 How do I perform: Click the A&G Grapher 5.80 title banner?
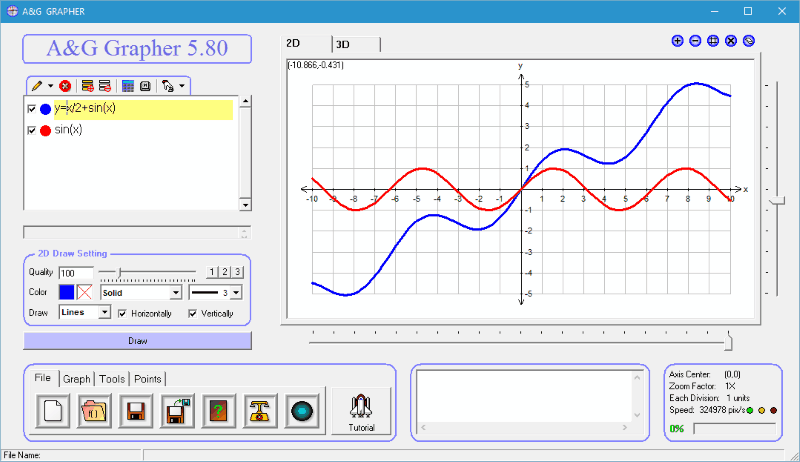click(x=137, y=49)
